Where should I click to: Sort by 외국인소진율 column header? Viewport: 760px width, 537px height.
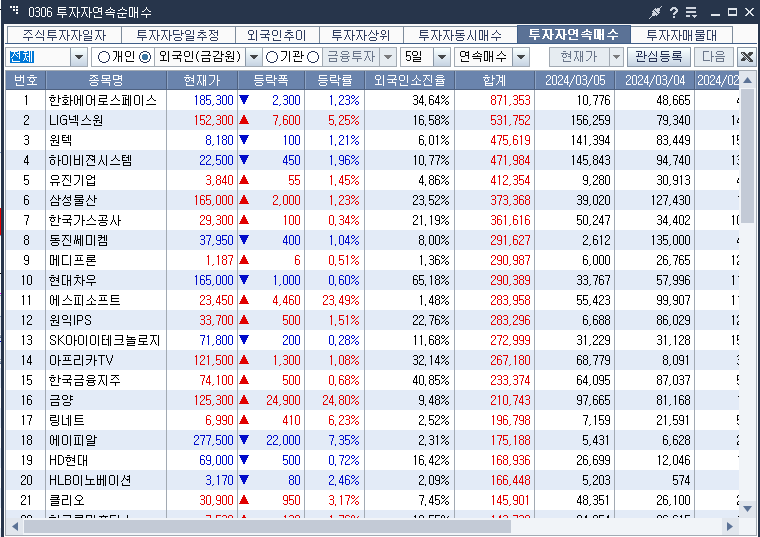(410, 80)
